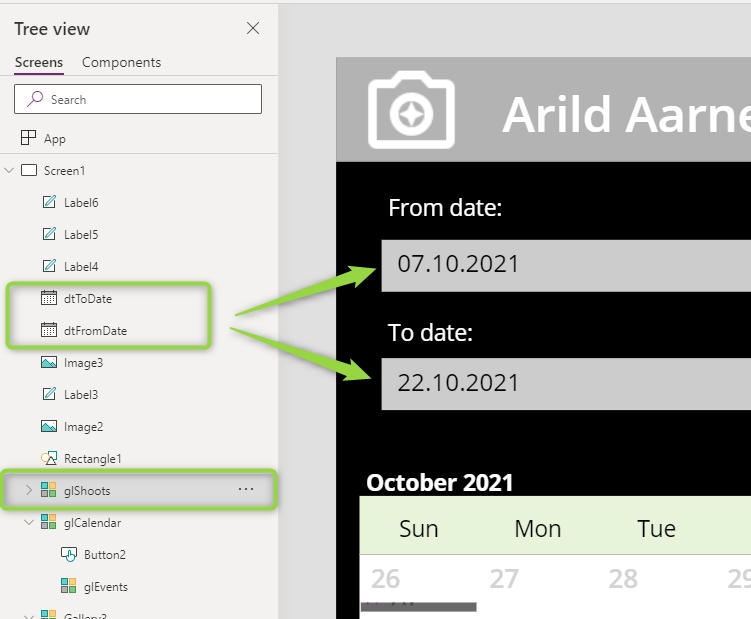Select Label5 name in tree
This screenshot has width=751, height=619.
pyautogui.click(x=81, y=235)
